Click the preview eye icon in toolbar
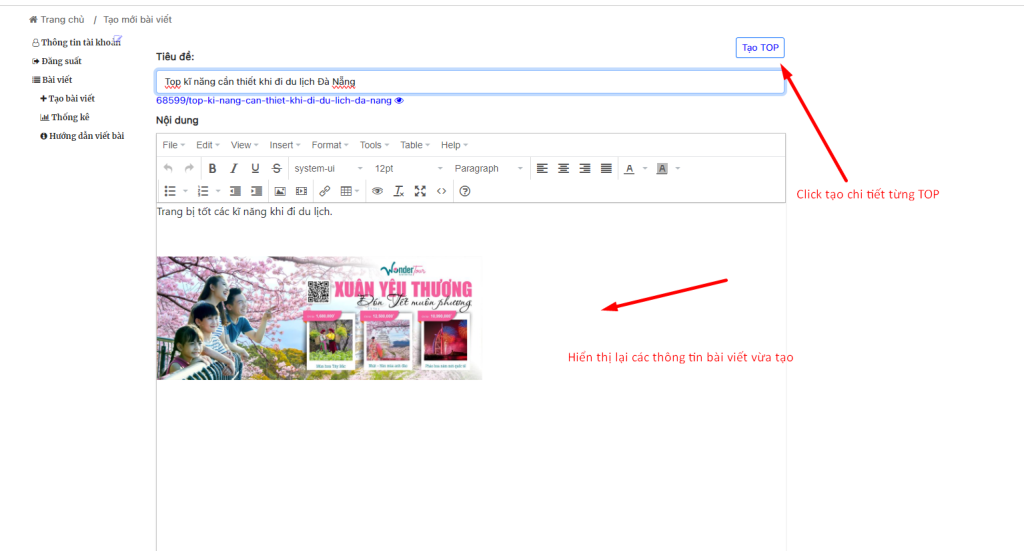 tap(378, 191)
